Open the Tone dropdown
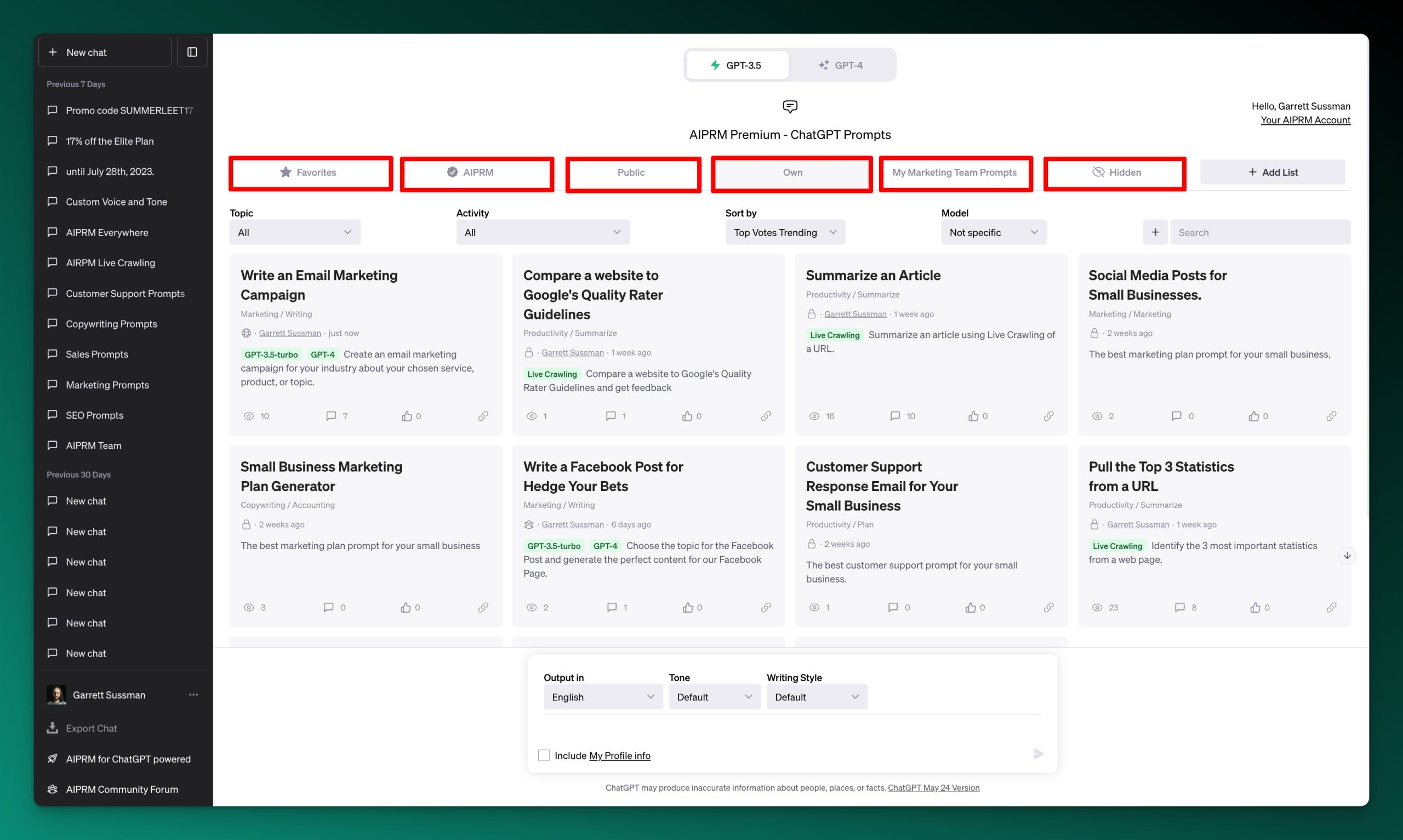Image resolution: width=1403 pixels, height=840 pixels. (x=714, y=697)
